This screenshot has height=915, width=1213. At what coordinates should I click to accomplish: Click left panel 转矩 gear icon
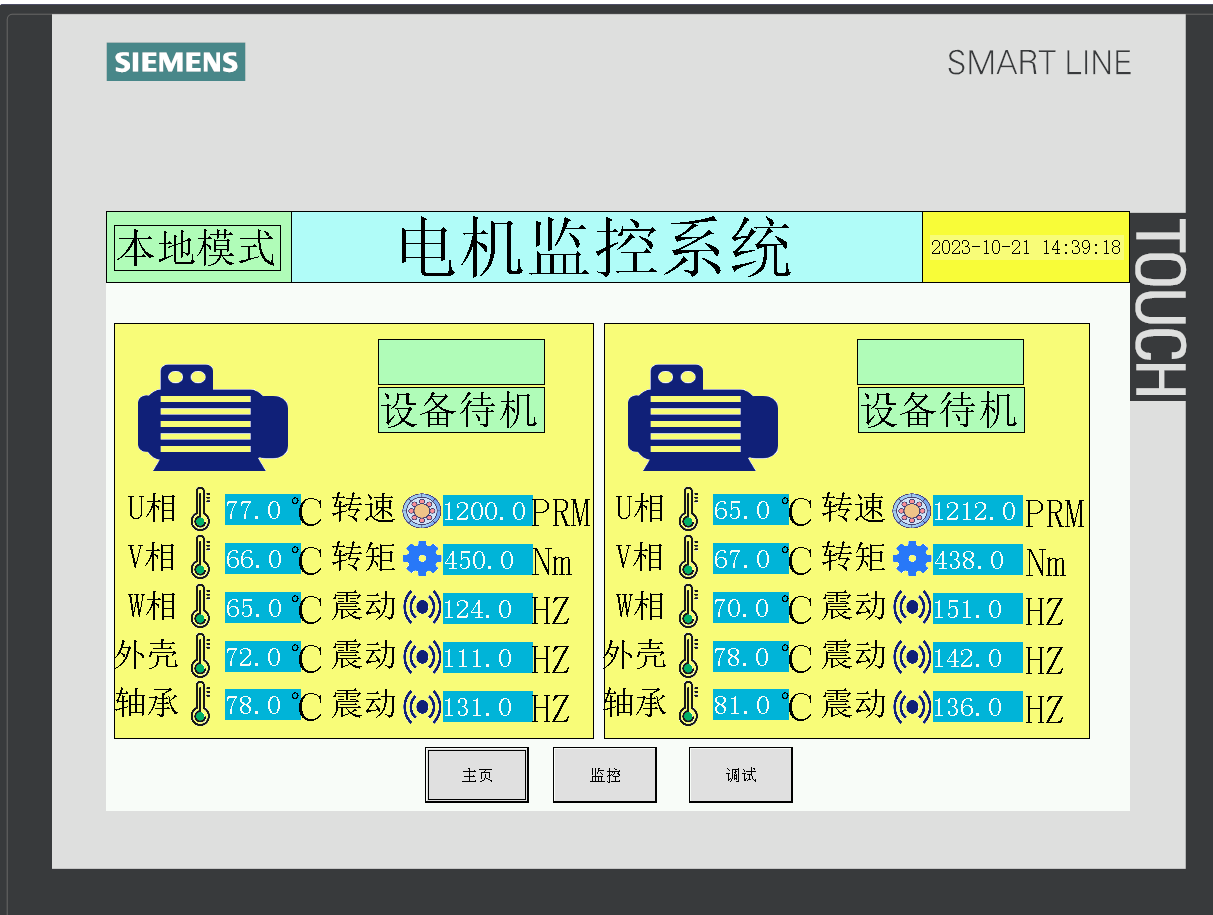click(421, 559)
